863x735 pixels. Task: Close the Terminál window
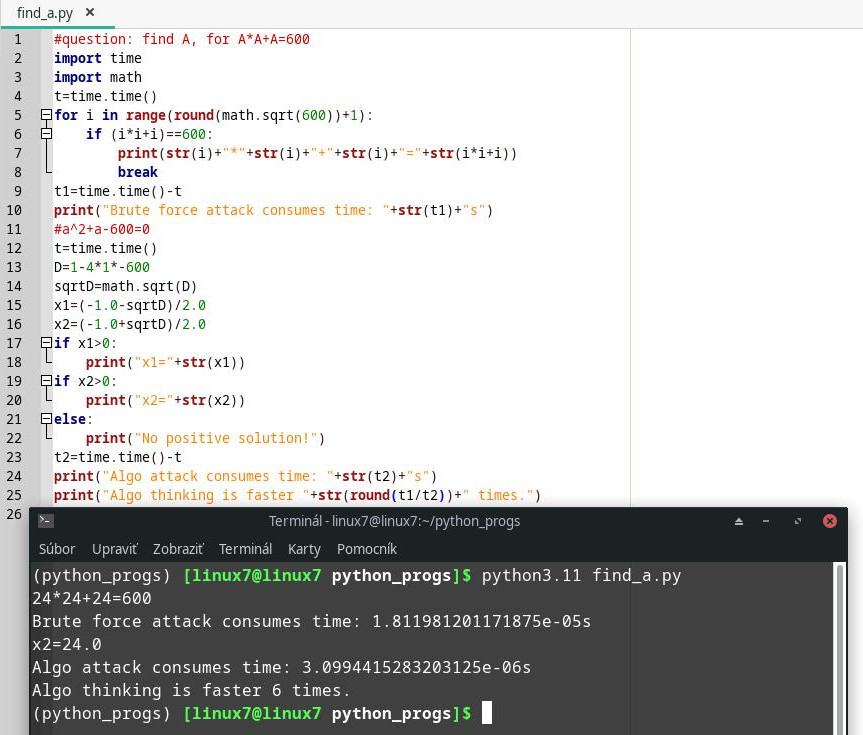coord(829,521)
